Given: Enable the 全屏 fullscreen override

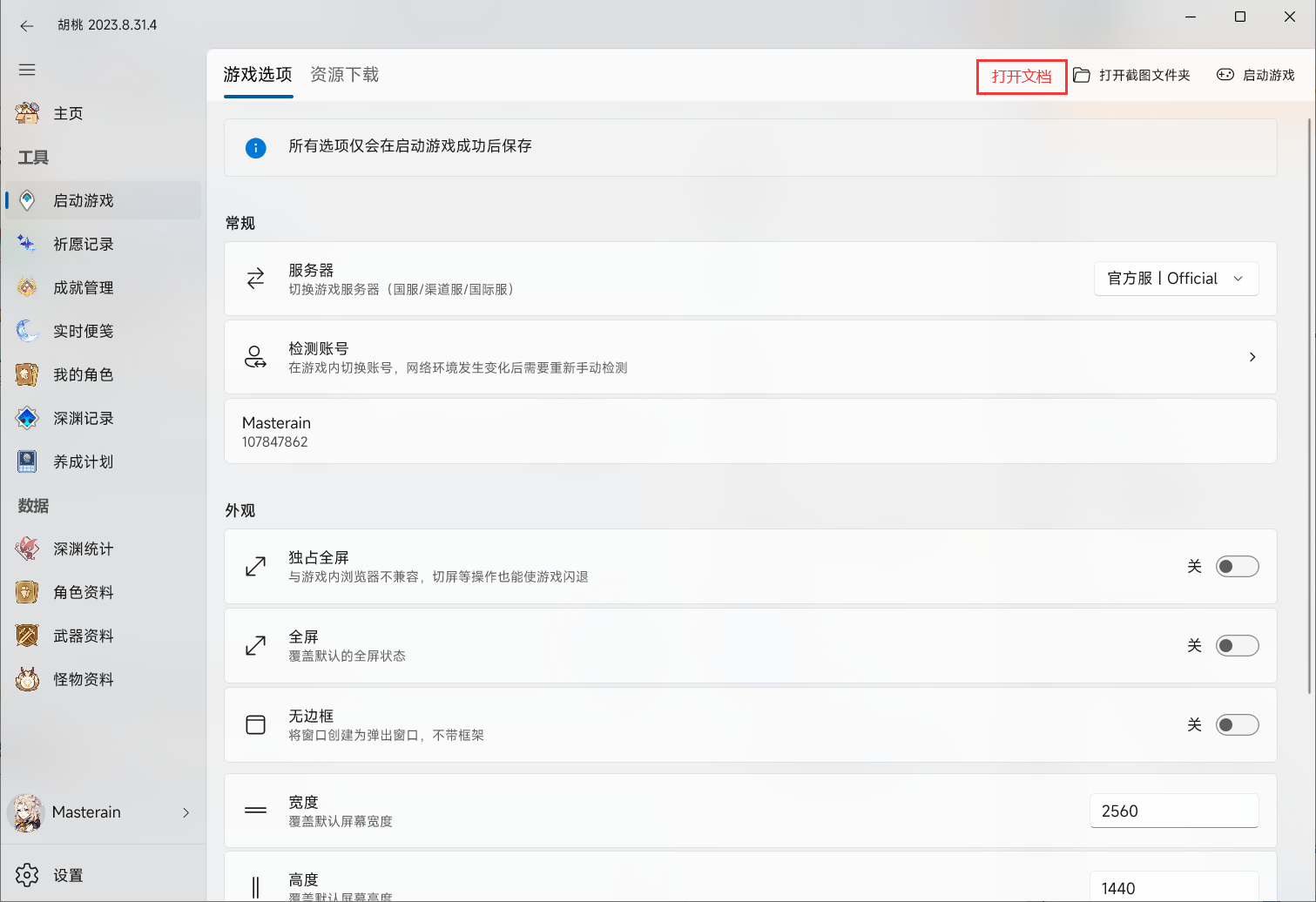Looking at the screenshot, I should coord(1237,645).
